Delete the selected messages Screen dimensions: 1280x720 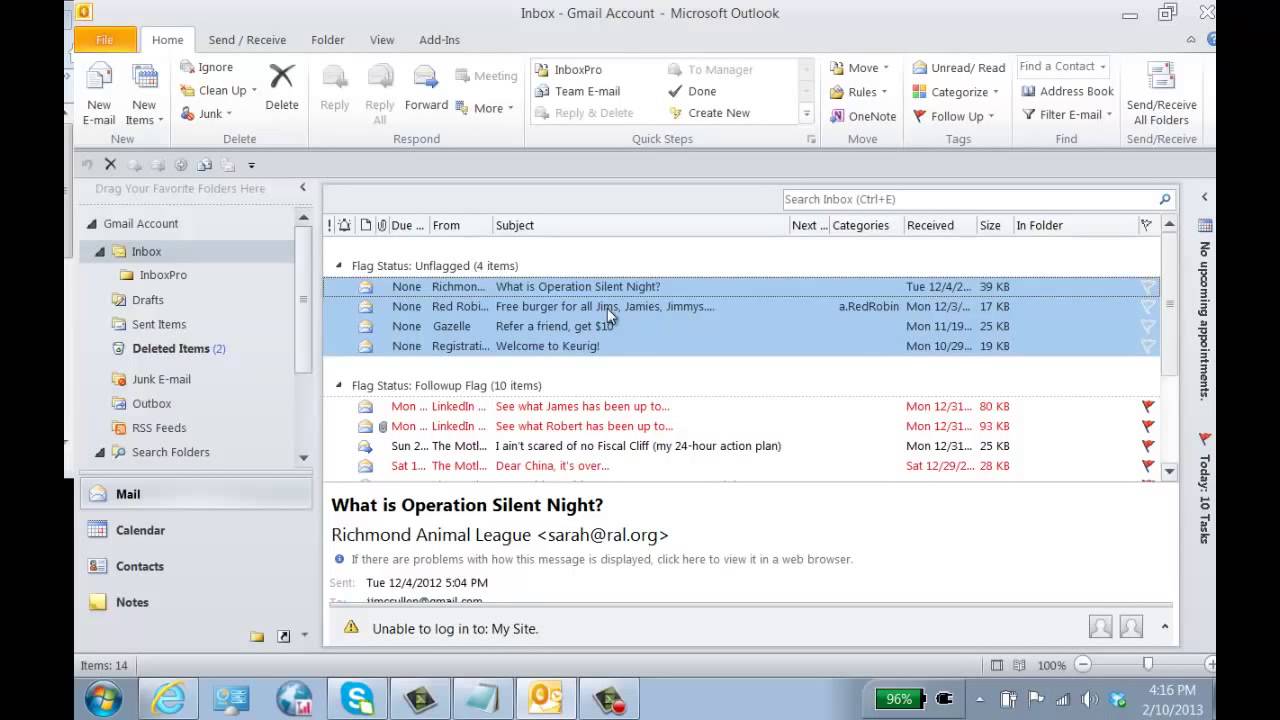pyautogui.click(x=282, y=87)
